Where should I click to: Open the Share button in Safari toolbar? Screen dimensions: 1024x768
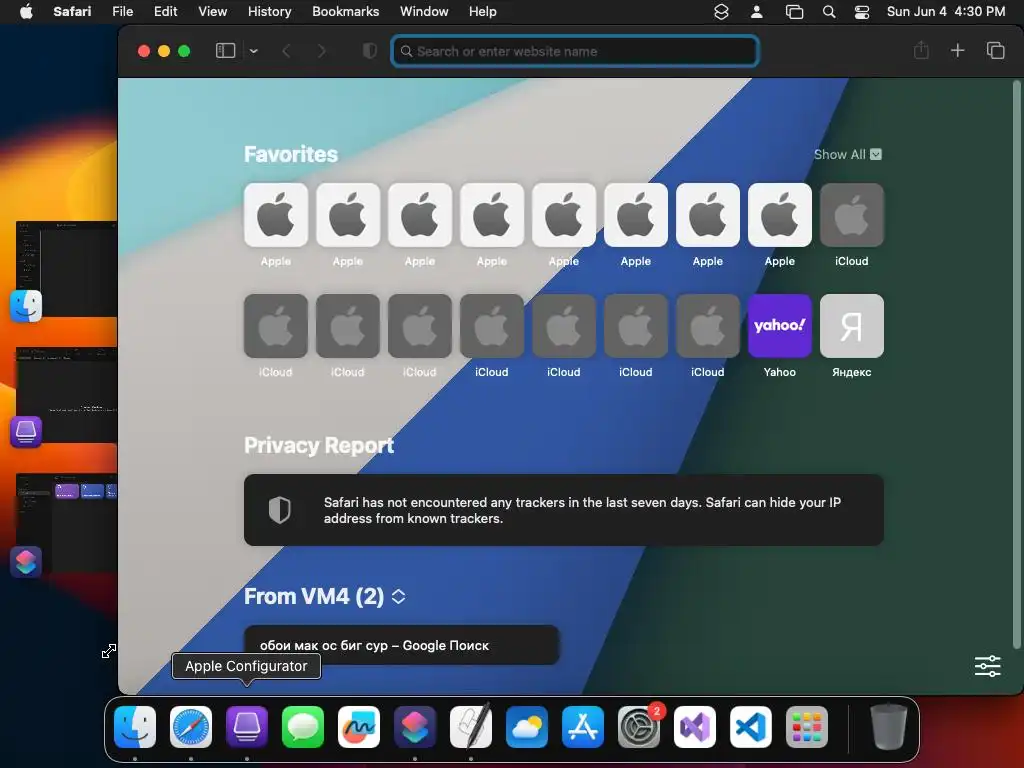(921, 50)
